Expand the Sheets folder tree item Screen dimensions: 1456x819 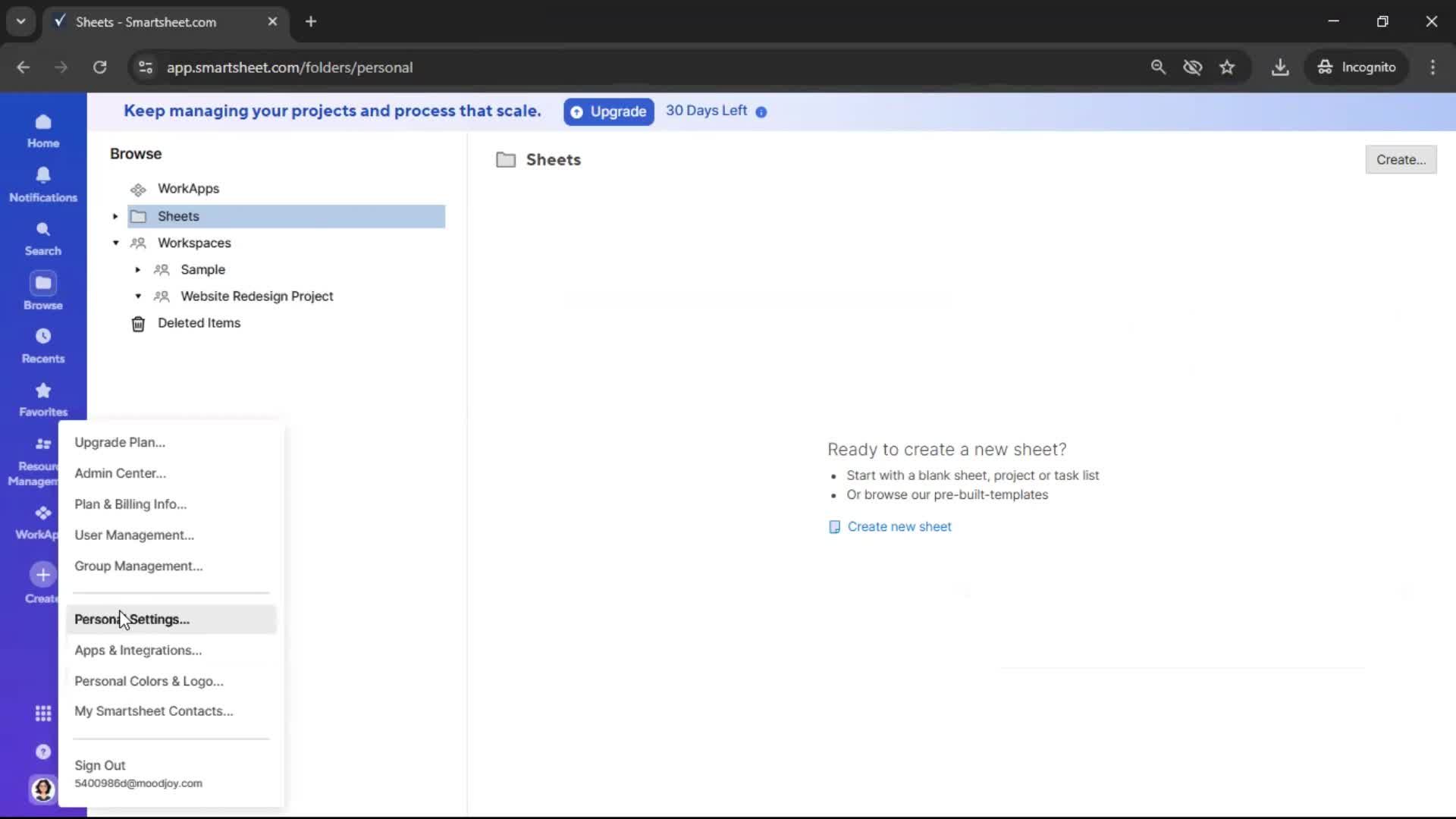pos(115,216)
